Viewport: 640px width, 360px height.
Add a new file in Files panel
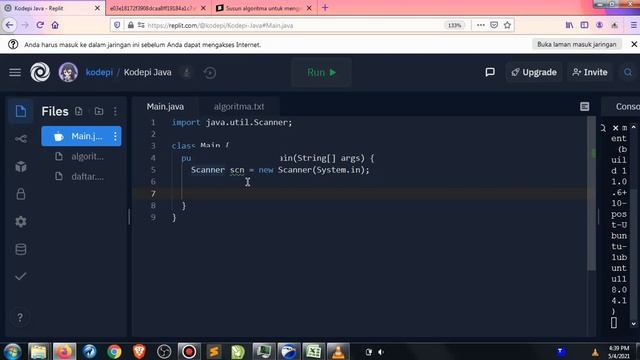click(79, 111)
